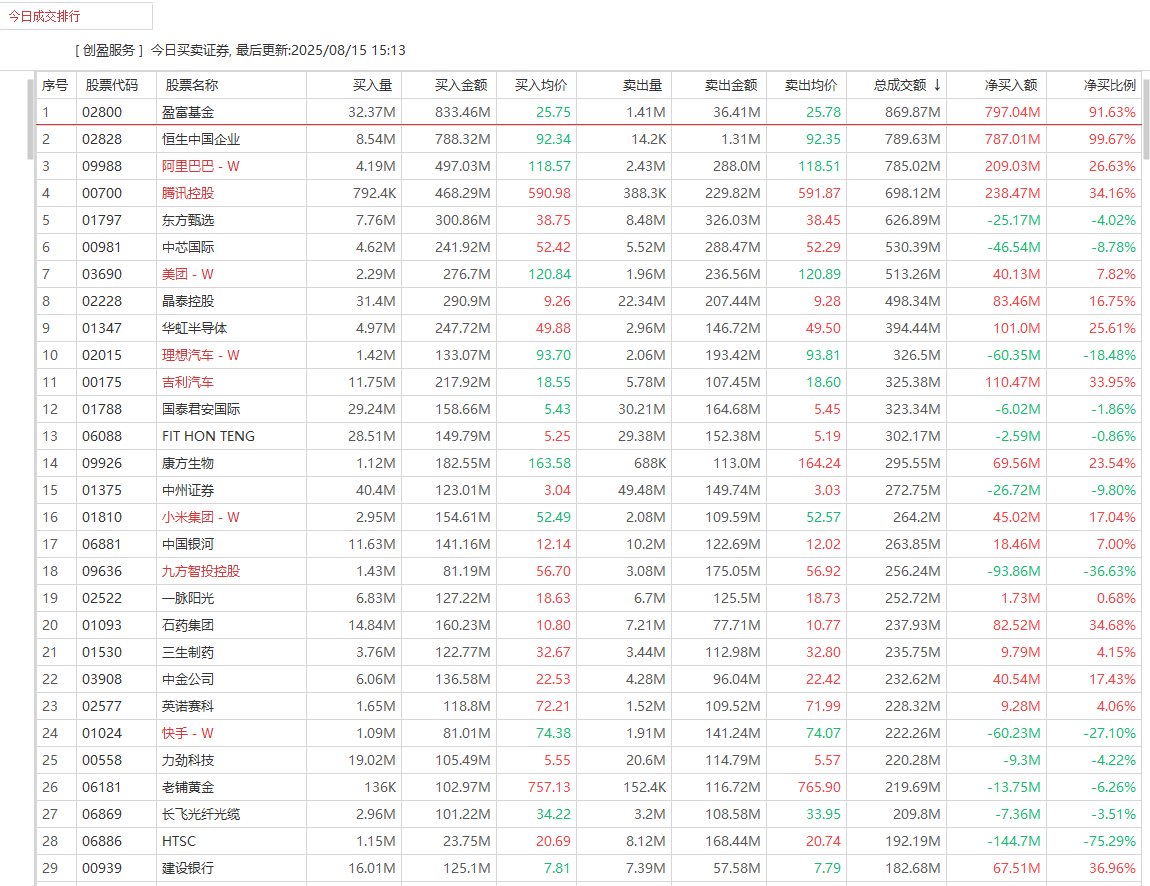Sort by 股票名称 column header
Viewport: 1150px width, 886px height.
191,85
